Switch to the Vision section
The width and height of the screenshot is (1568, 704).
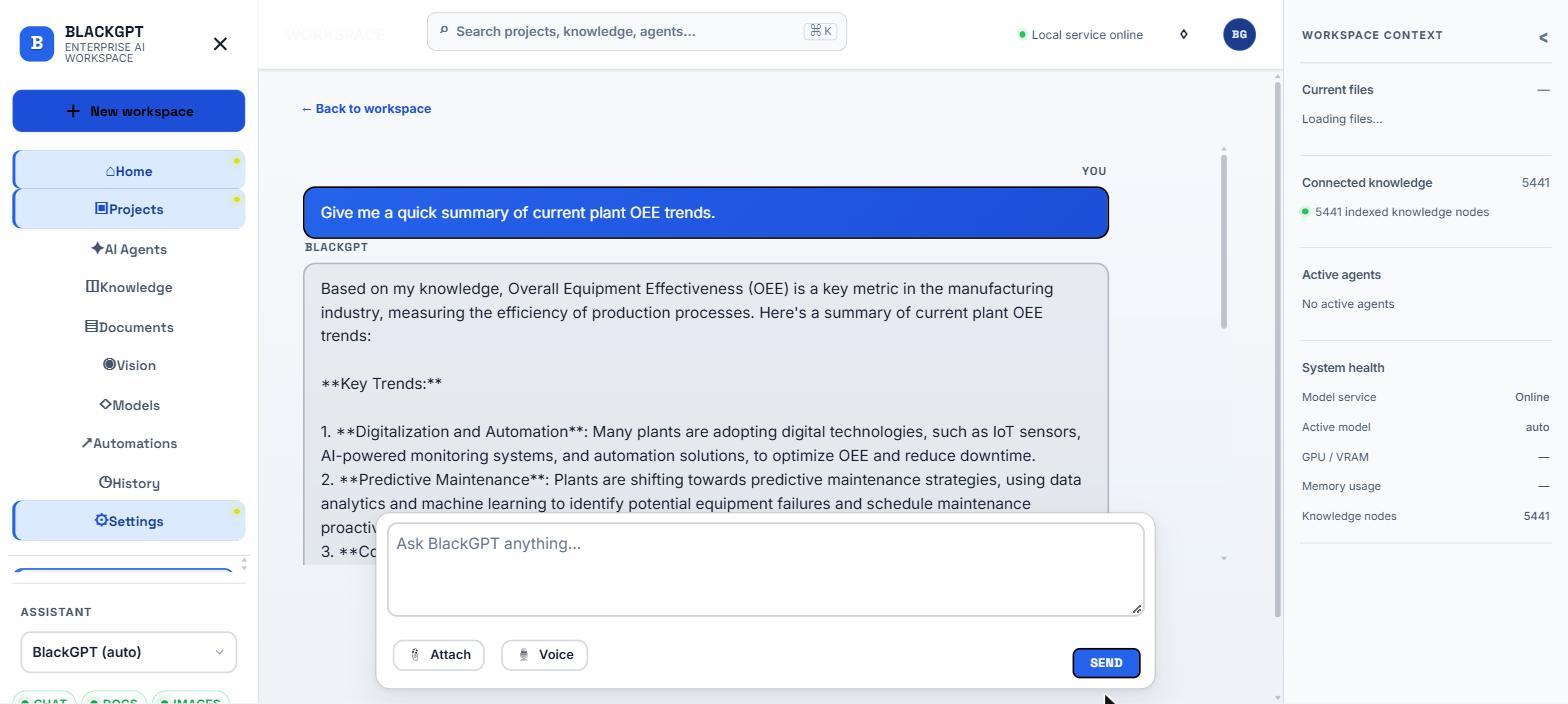129,365
